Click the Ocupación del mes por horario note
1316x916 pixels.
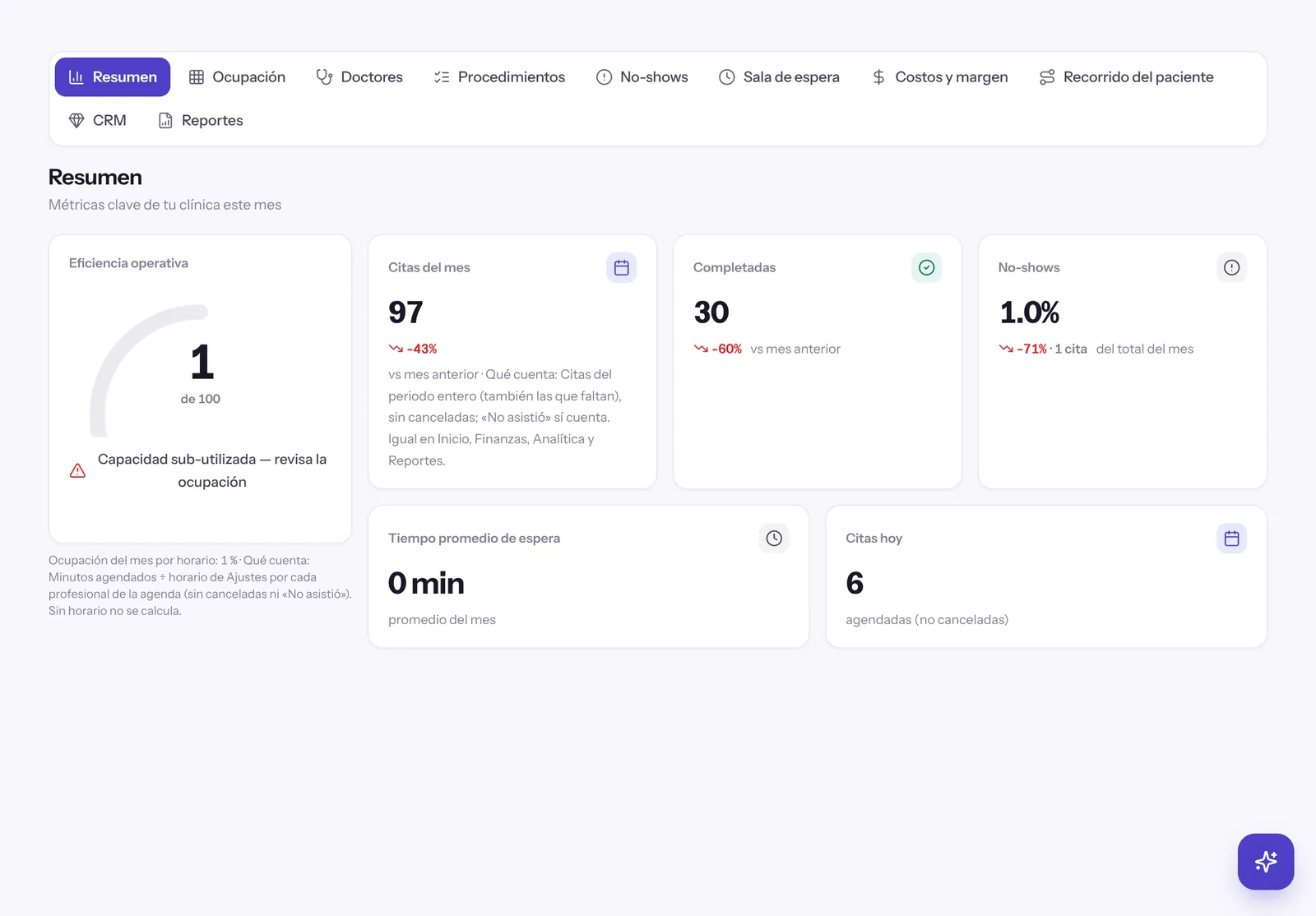[x=200, y=585]
